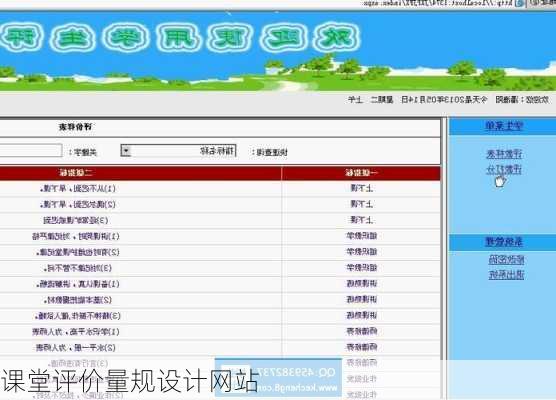Open the 评价标准 link in the student menu
556x400 pixels.
(504, 154)
